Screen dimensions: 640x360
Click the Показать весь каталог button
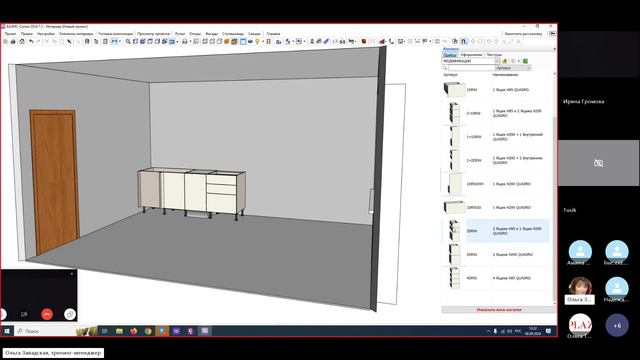(499, 310)
